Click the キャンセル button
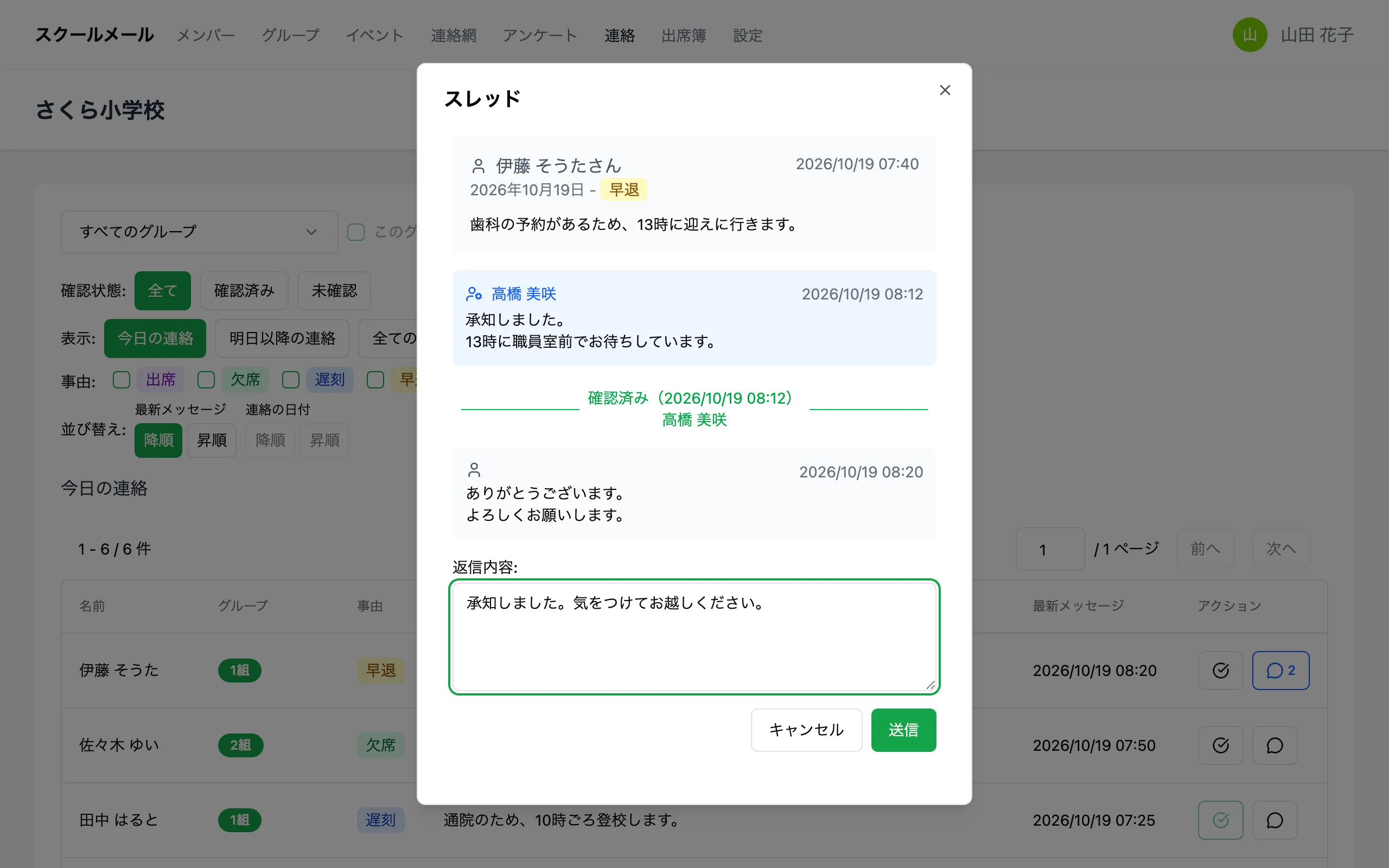Image resolution: width=1389 pixels, height=868 pixels. coord(806,730)
